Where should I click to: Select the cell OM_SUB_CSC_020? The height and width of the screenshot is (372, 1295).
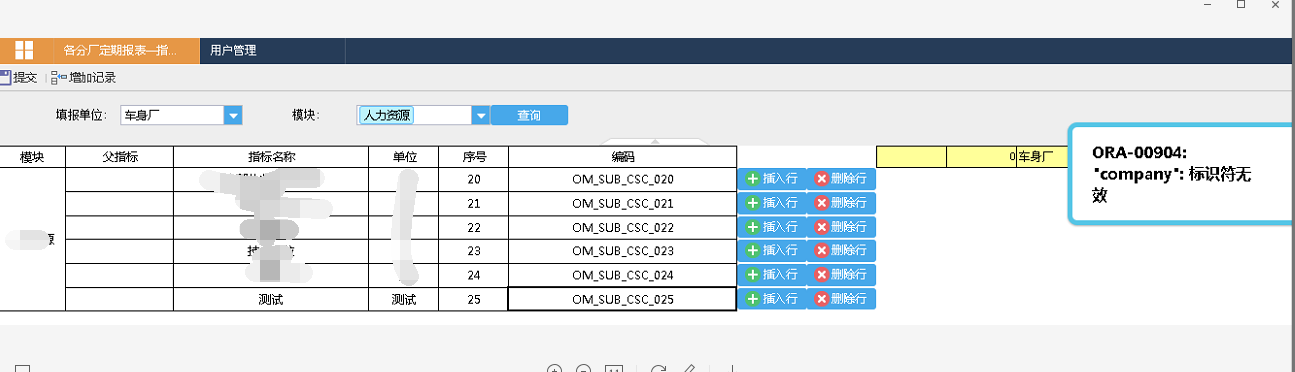[x=622, y=179]
